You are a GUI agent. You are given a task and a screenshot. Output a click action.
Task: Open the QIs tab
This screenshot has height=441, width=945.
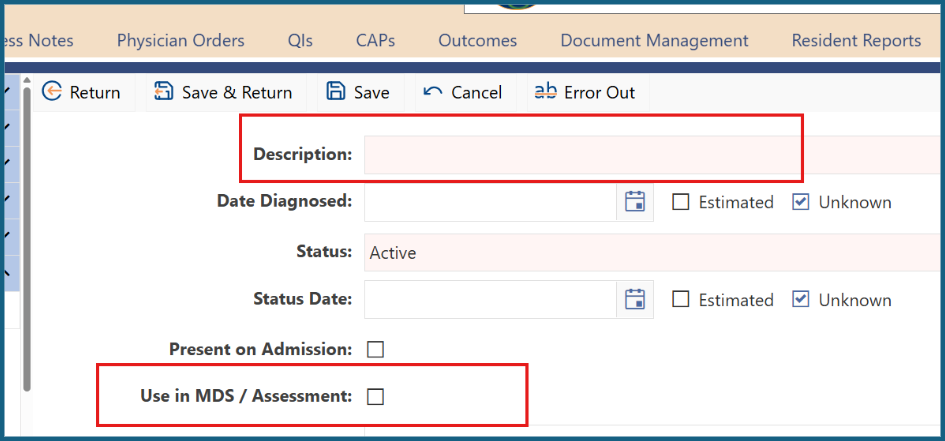pos(300,40)
